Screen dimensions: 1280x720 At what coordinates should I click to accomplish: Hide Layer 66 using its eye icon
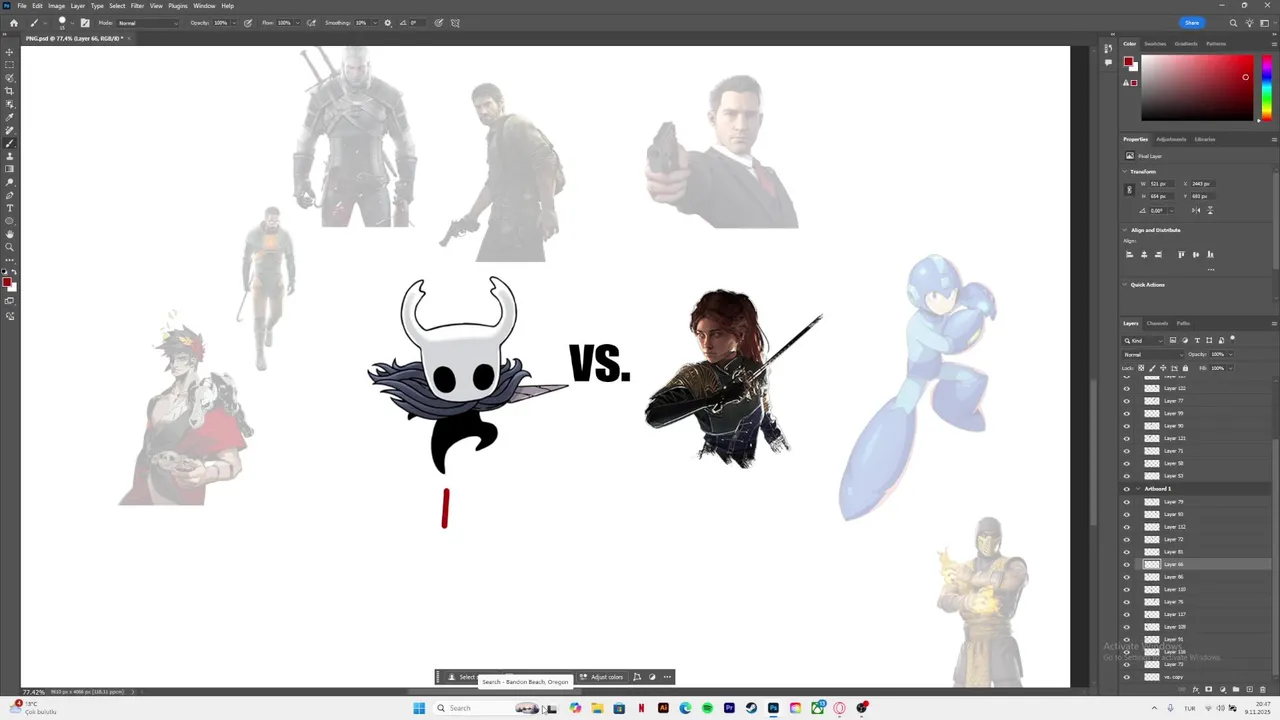coord(1127,564)
